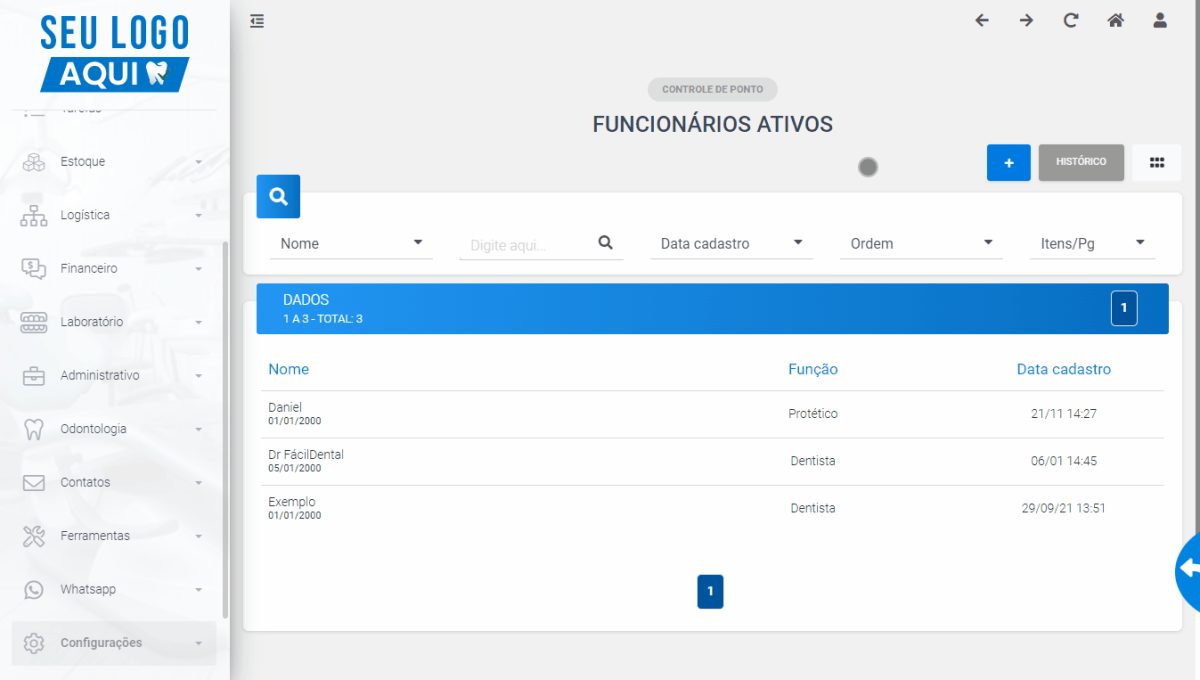The width and height of the screenshot is (1200, 680).
Task: Click the blue magnifier search button
Action: click(x=278, y=197)
